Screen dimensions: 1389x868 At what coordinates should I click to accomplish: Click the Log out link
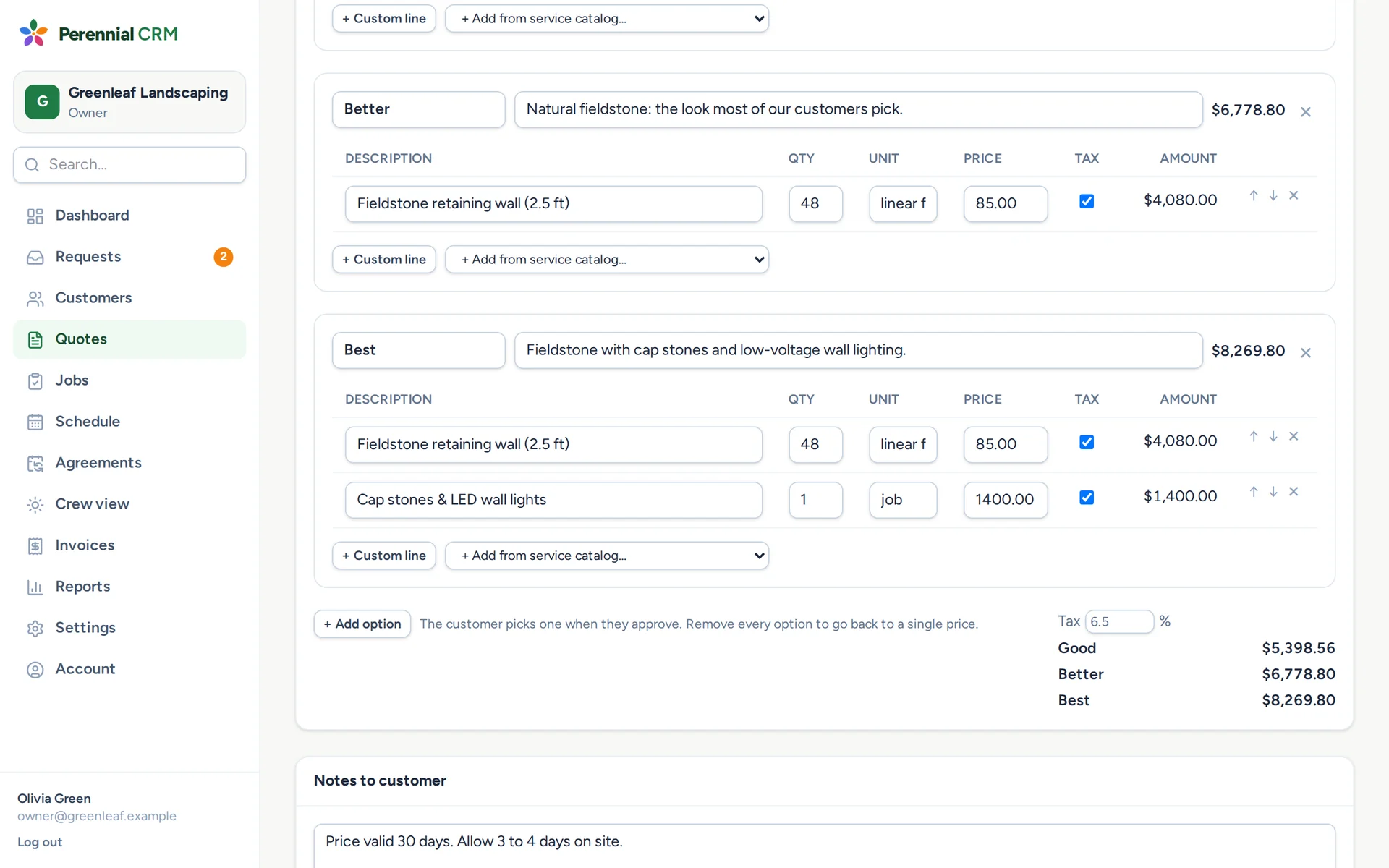tap(40, 842)
